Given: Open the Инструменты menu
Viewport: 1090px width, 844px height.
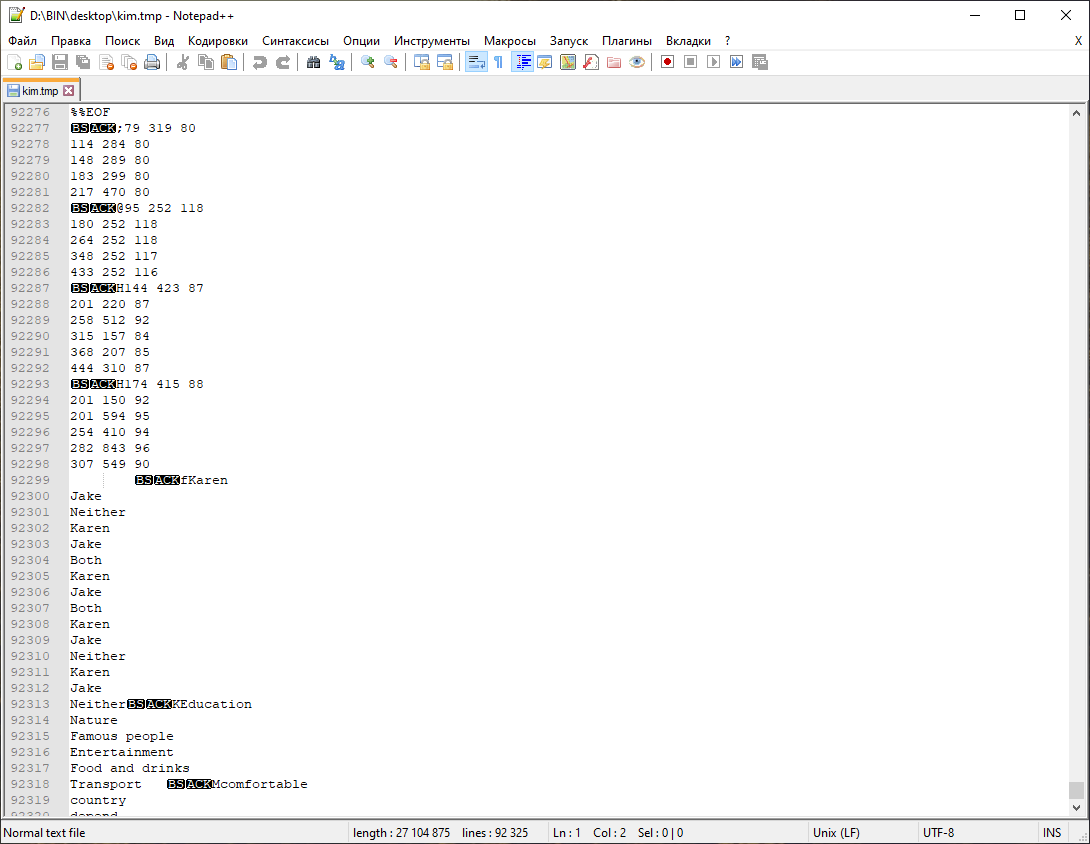Looking at the screenshot, I should pos(432,41).
